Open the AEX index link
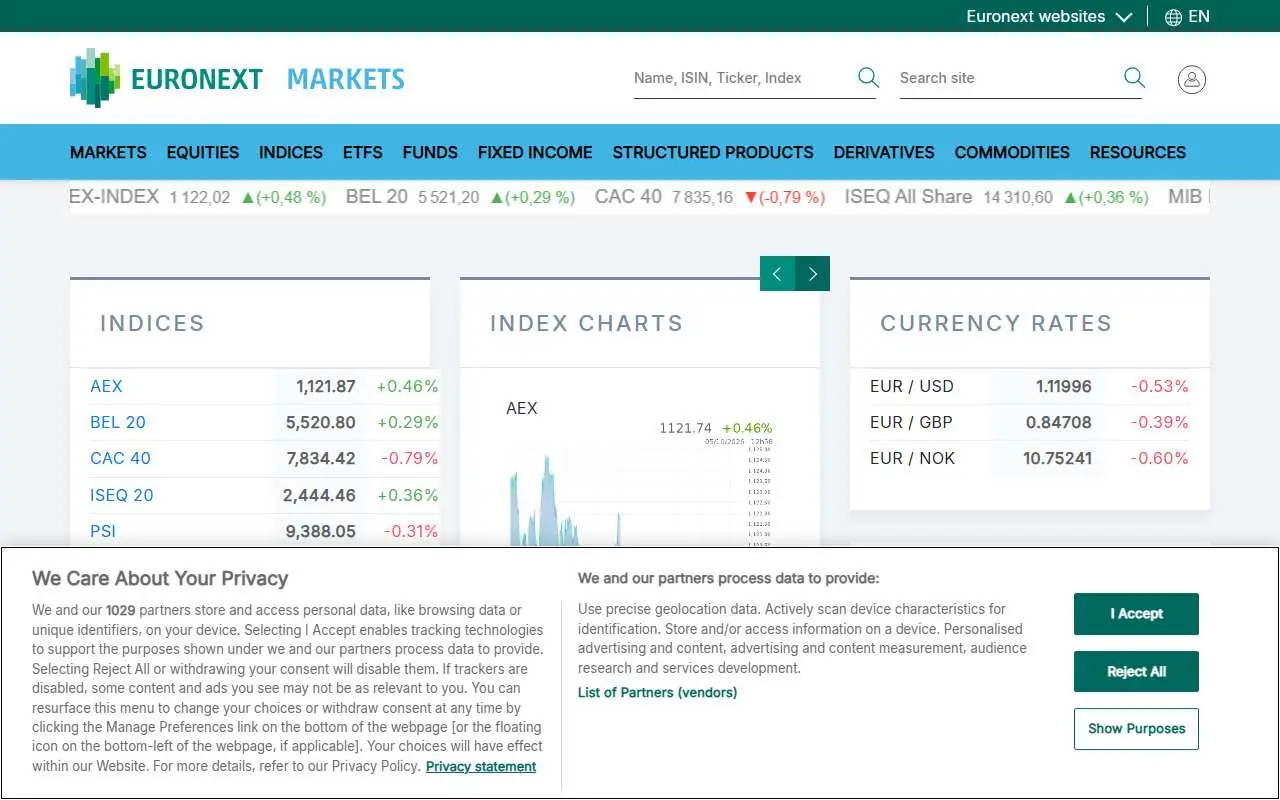This screenshot has width=1280, height=800. coord(106,386)
